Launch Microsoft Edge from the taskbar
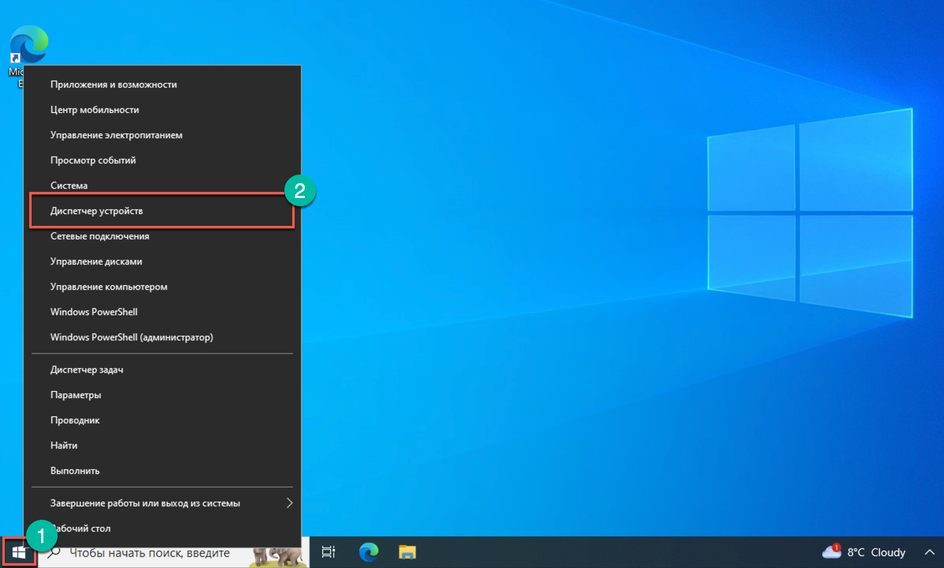Viewport: 944px width, 568px height. 368,552
